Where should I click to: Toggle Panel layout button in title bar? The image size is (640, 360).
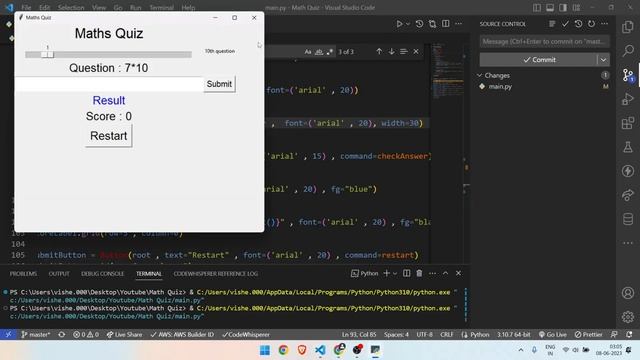tap(550, 7)
